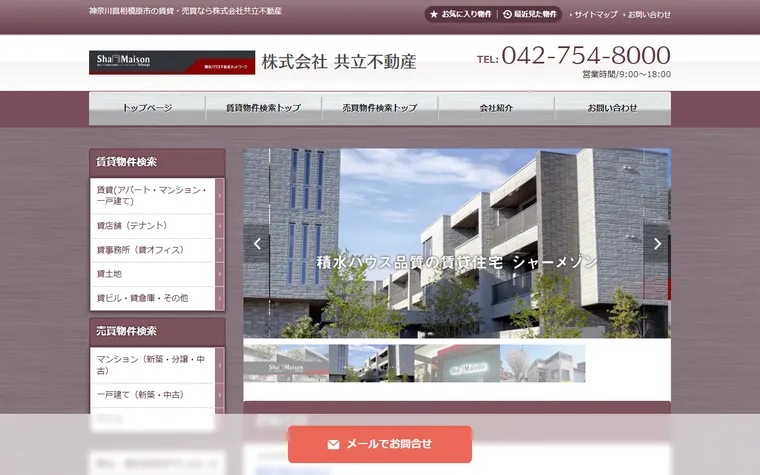760x475 pixels.
Task: Call phone number 042-754-8000
Action: pos(586,55)
